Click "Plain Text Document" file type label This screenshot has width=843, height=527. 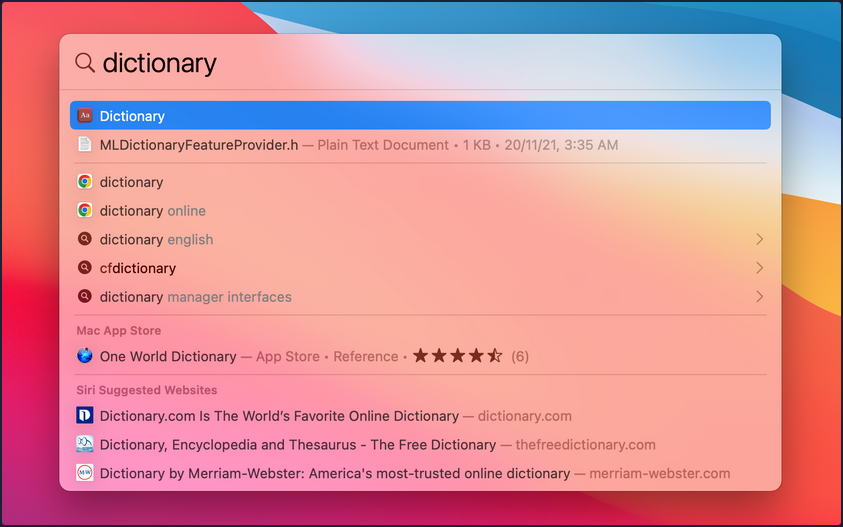click(383, 145)
